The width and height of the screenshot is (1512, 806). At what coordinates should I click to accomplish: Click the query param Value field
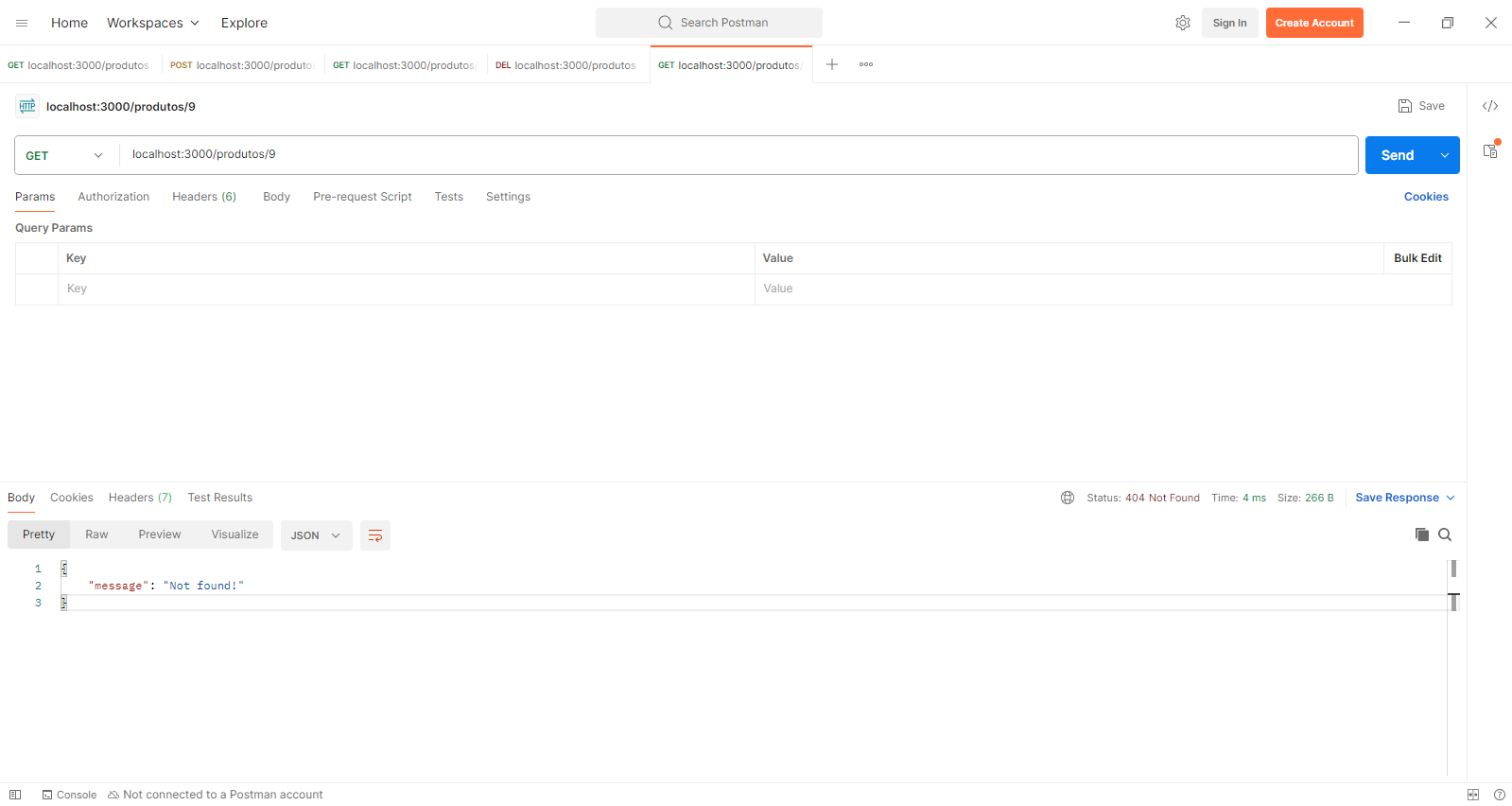(x=1104, y=289)
